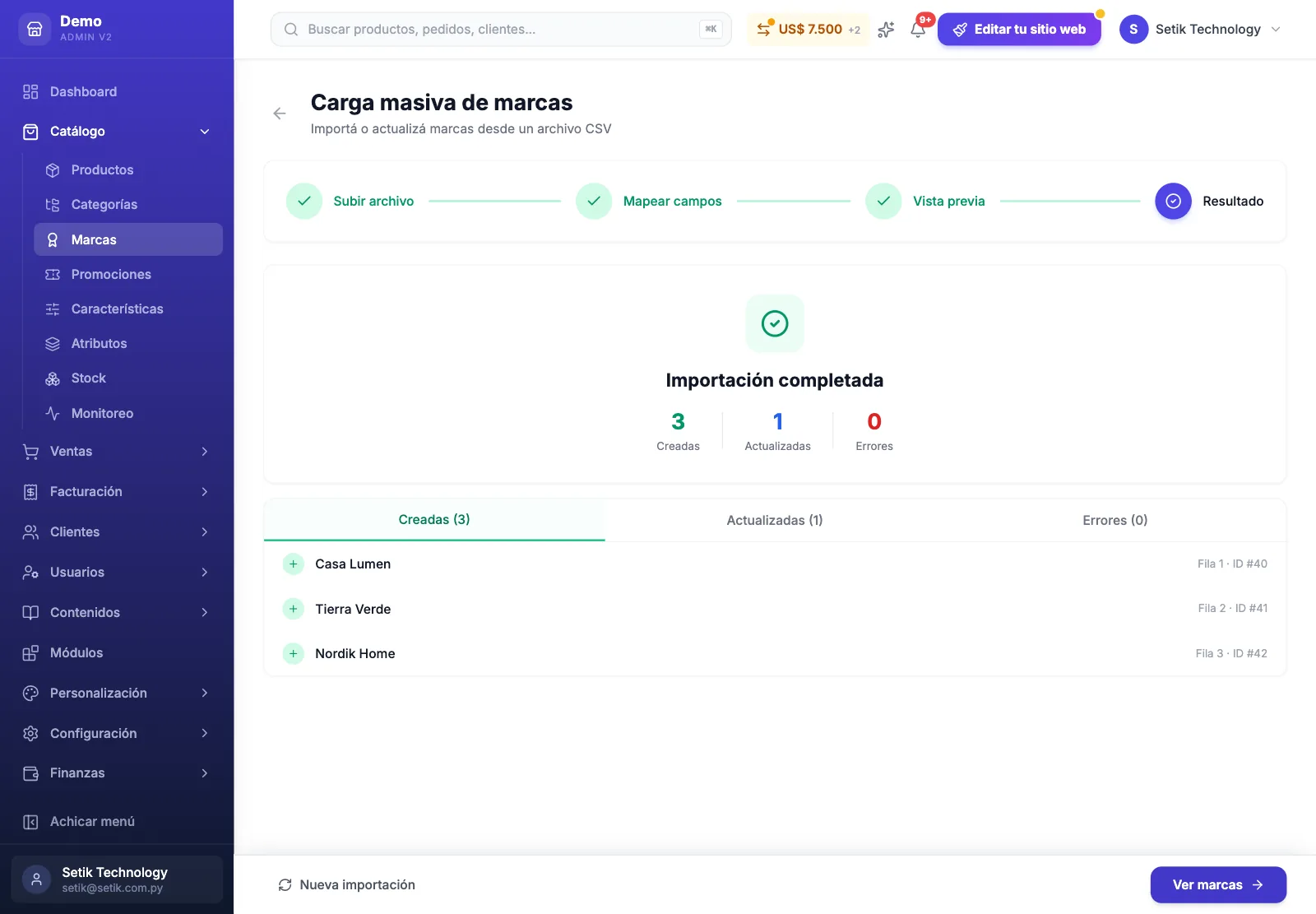
Task: Start a Nueva importación
Action: coord(347,884)
